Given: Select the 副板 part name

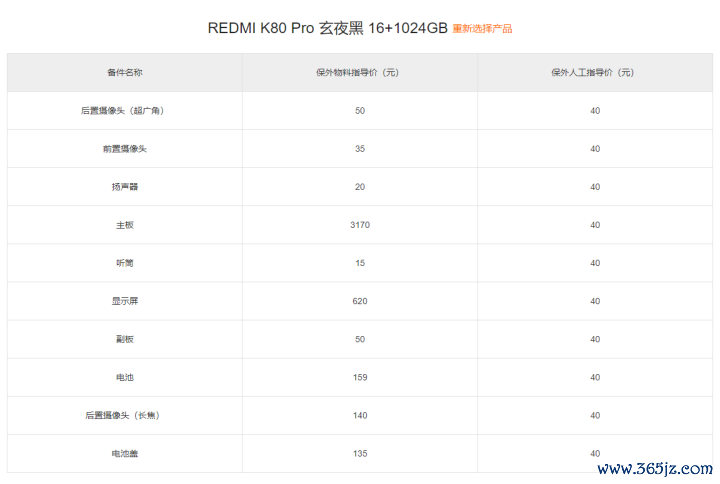Looking at the screenshot, I should pos(125,339).
